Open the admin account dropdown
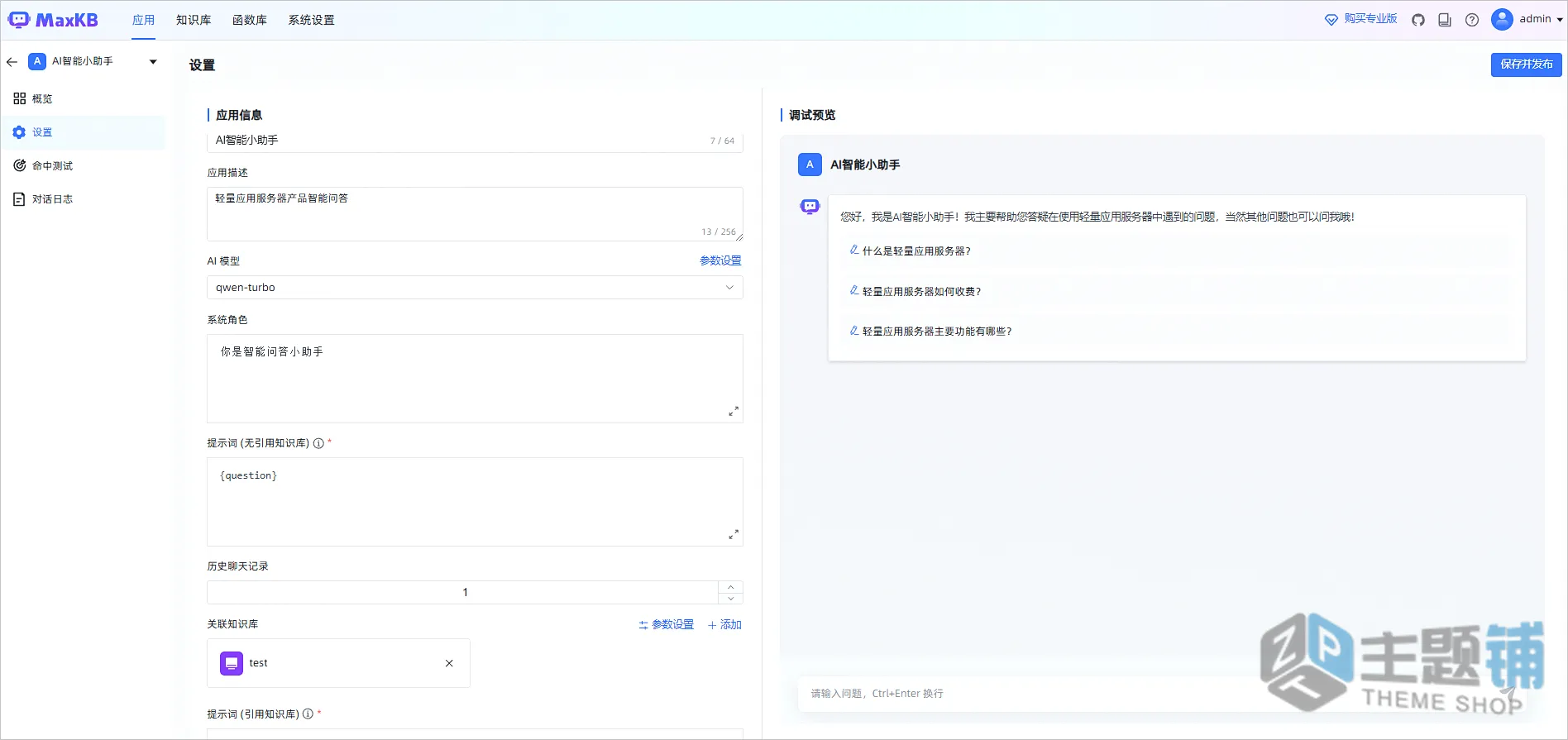Image resolution: width=1568 pixels, height=740 pixels. point(1560,20)
